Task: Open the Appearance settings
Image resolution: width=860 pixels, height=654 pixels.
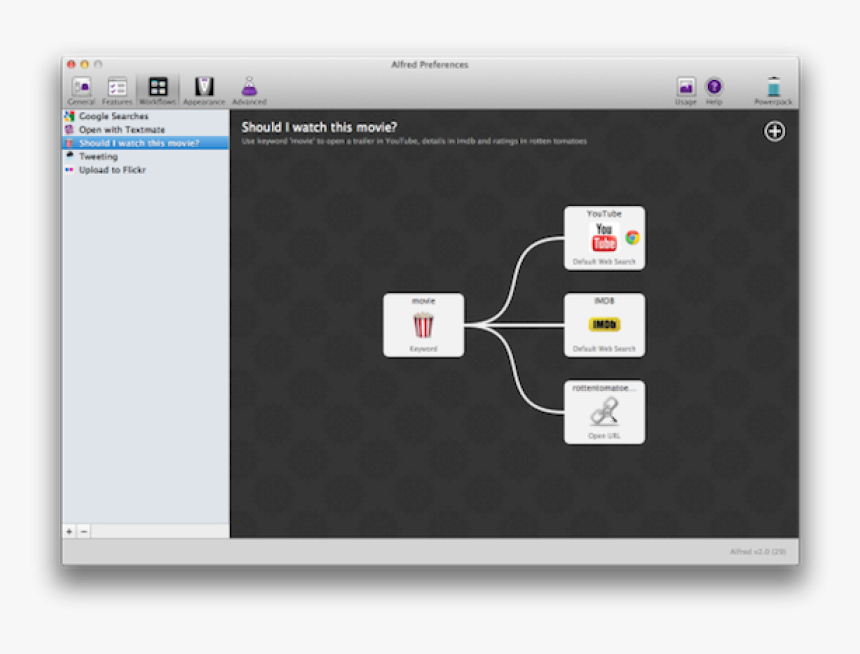Action: [204, 89]
